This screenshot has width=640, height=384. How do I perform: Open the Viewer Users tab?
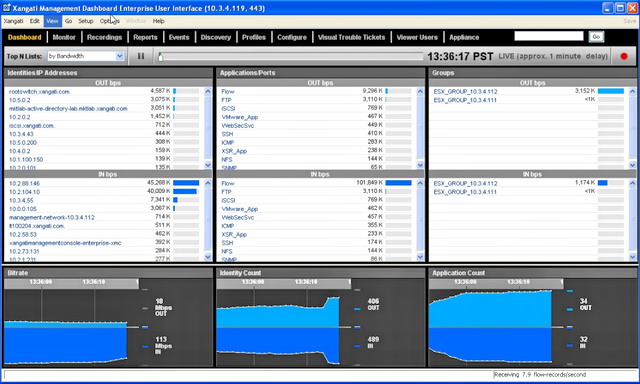click(x=417, y=37)
